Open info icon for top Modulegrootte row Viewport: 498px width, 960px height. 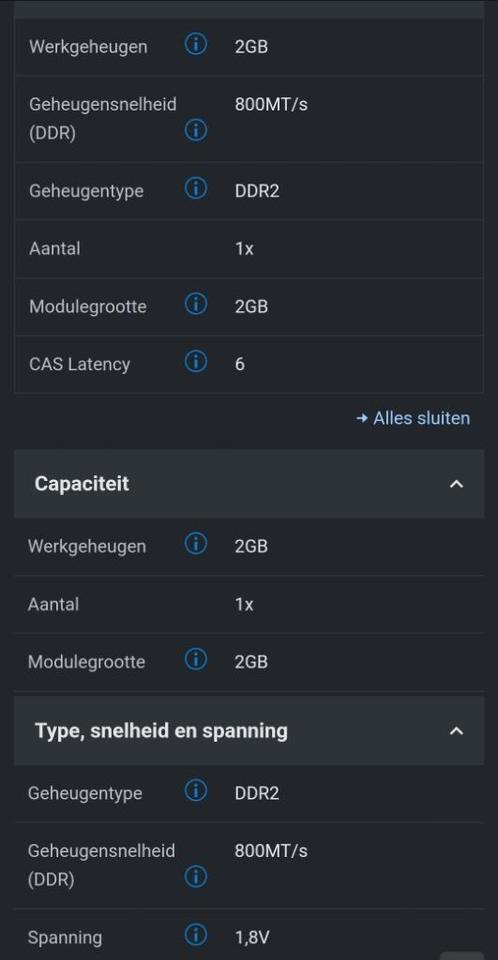tap(195, 304)
